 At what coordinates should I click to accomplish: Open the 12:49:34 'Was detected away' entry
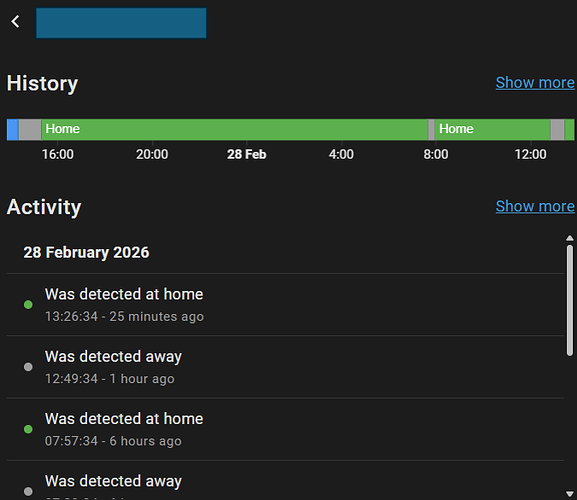click(x=285, y=366)
